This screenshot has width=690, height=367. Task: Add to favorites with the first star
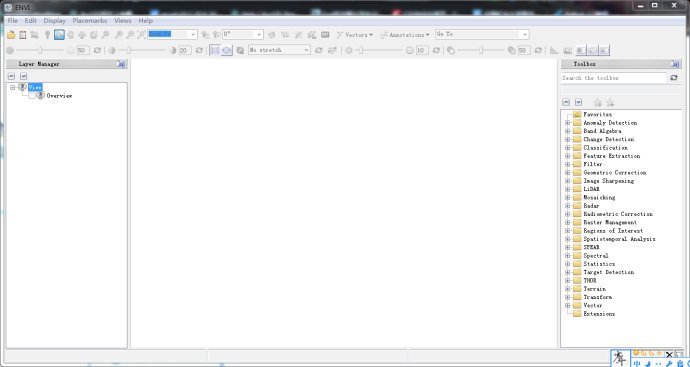tap(597, 103)
